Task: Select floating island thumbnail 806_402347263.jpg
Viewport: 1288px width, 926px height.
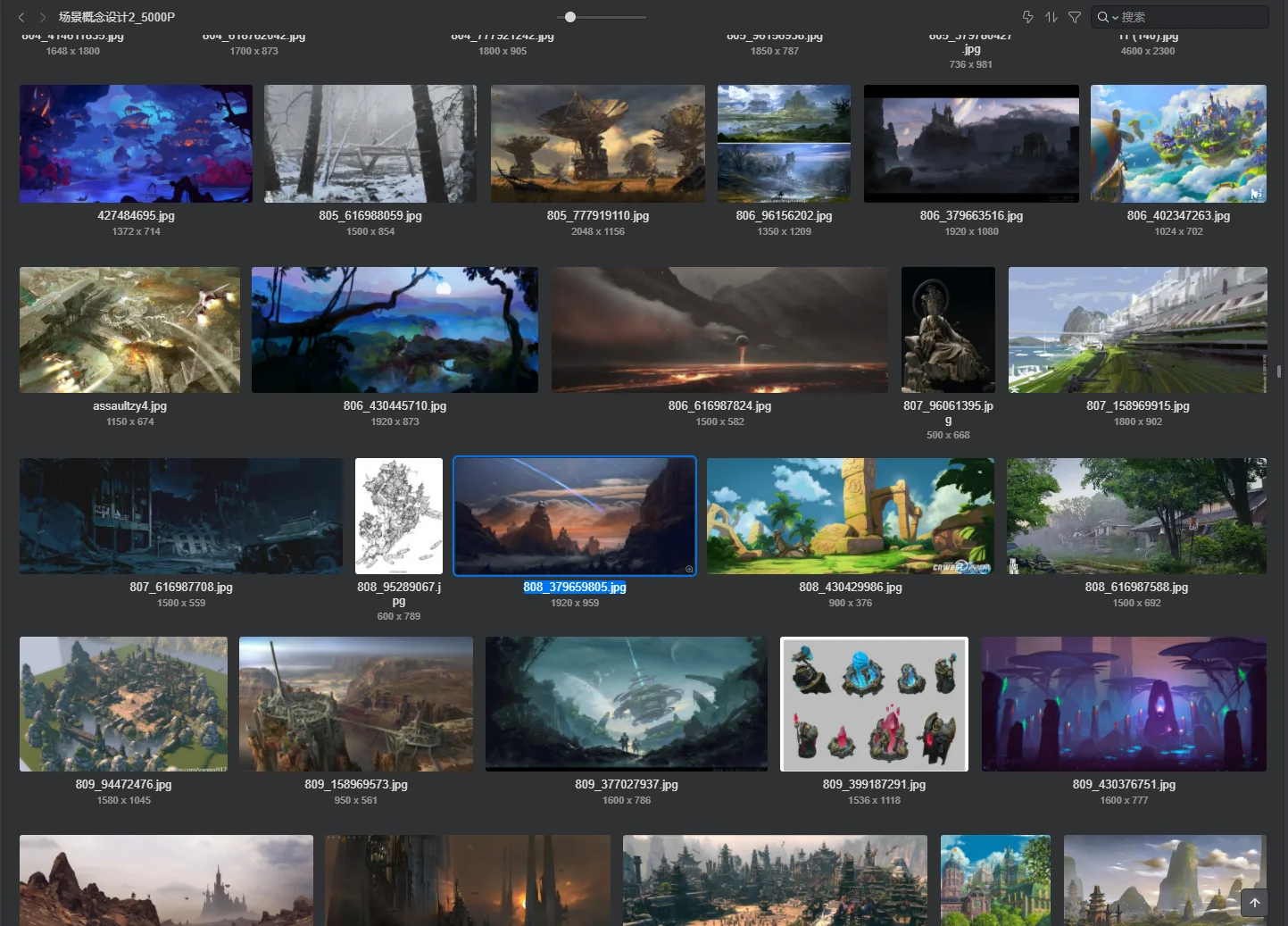Action: tap(1178, 144)
